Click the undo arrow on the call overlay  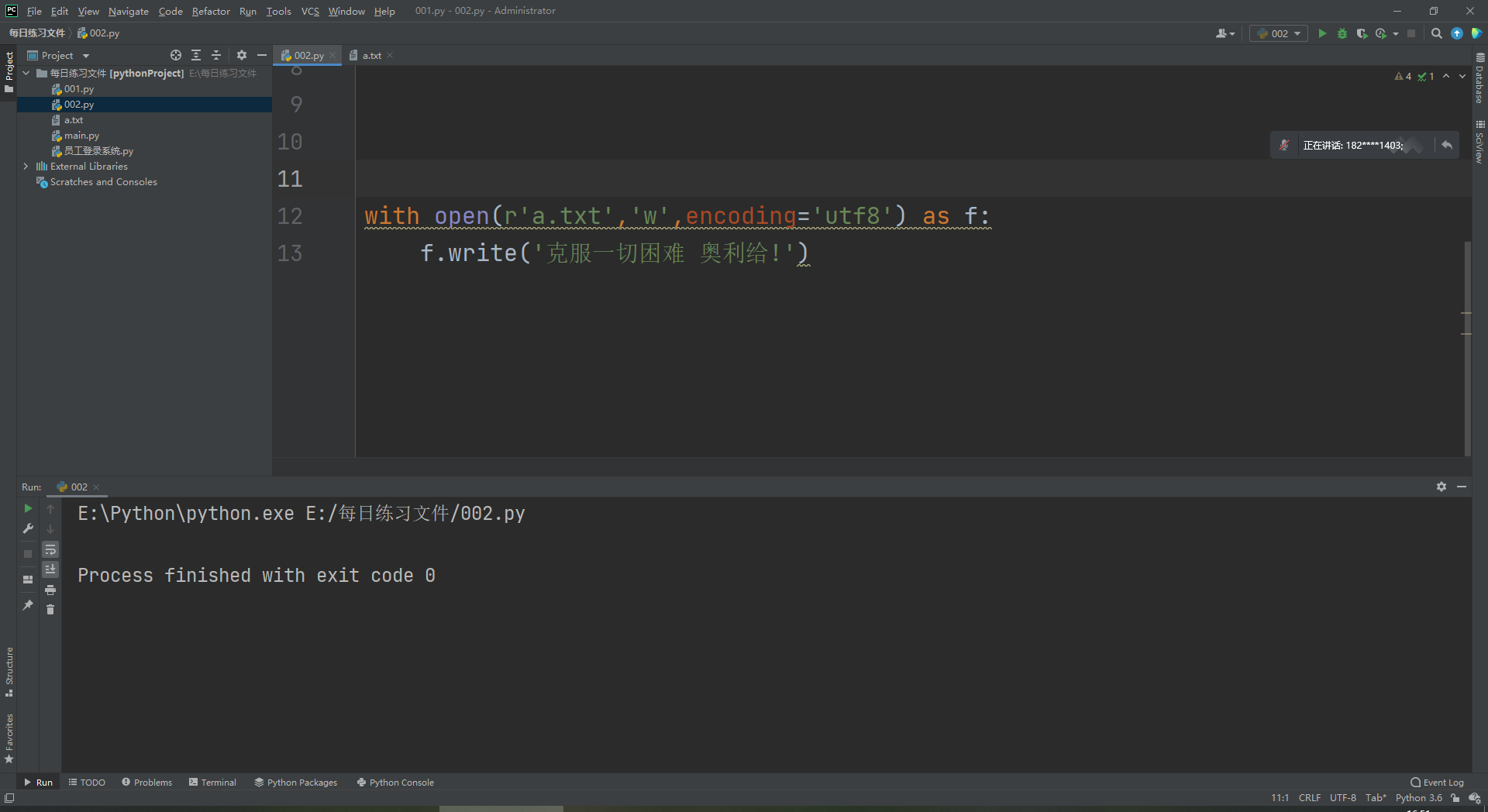pos(1447,145)
